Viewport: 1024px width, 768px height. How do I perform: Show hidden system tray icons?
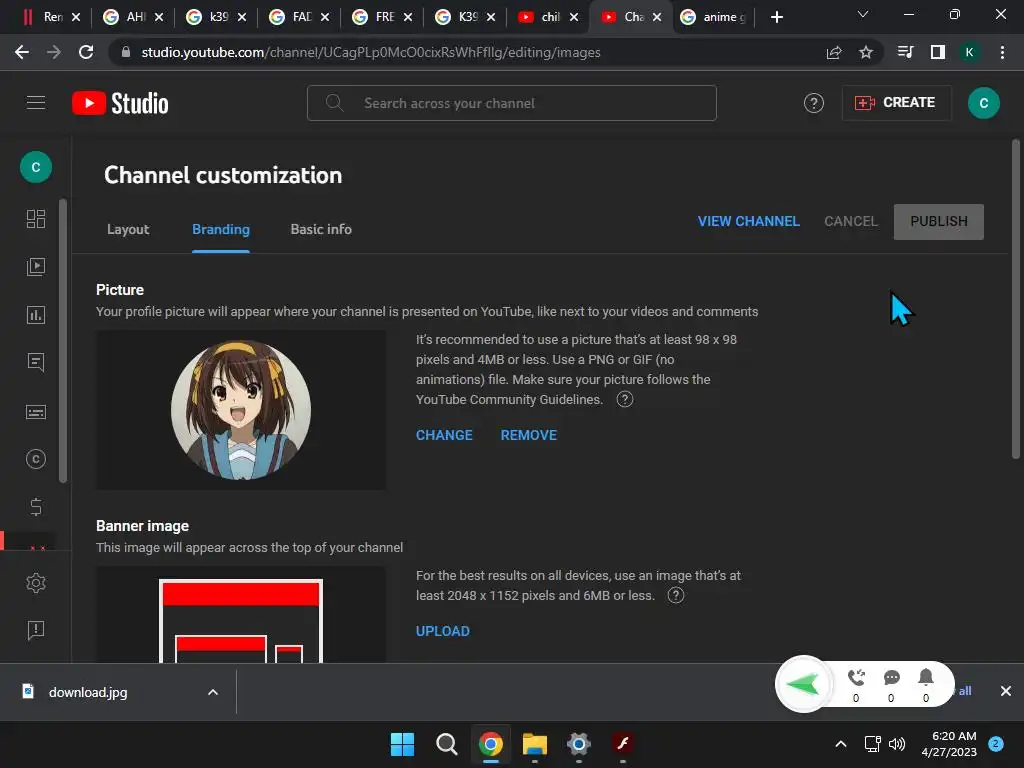(x=841, y=744)
